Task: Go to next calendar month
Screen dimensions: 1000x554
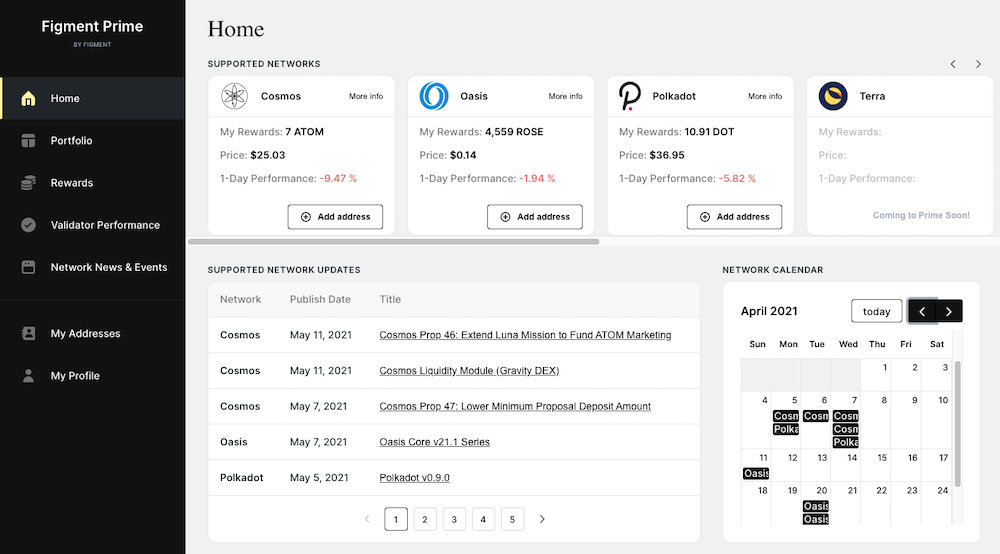Action: pyautogui.click(x=949, y=311)
